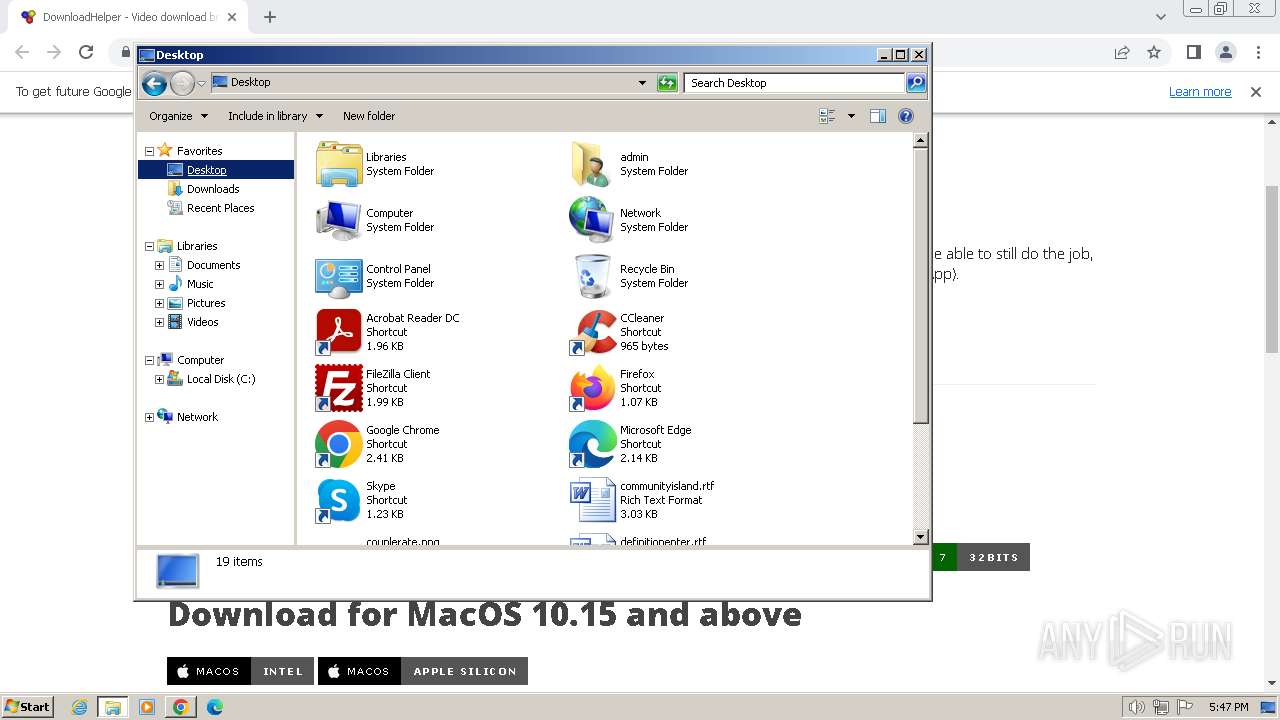Select the CCleaner shortcut icon

click(592, 332)
